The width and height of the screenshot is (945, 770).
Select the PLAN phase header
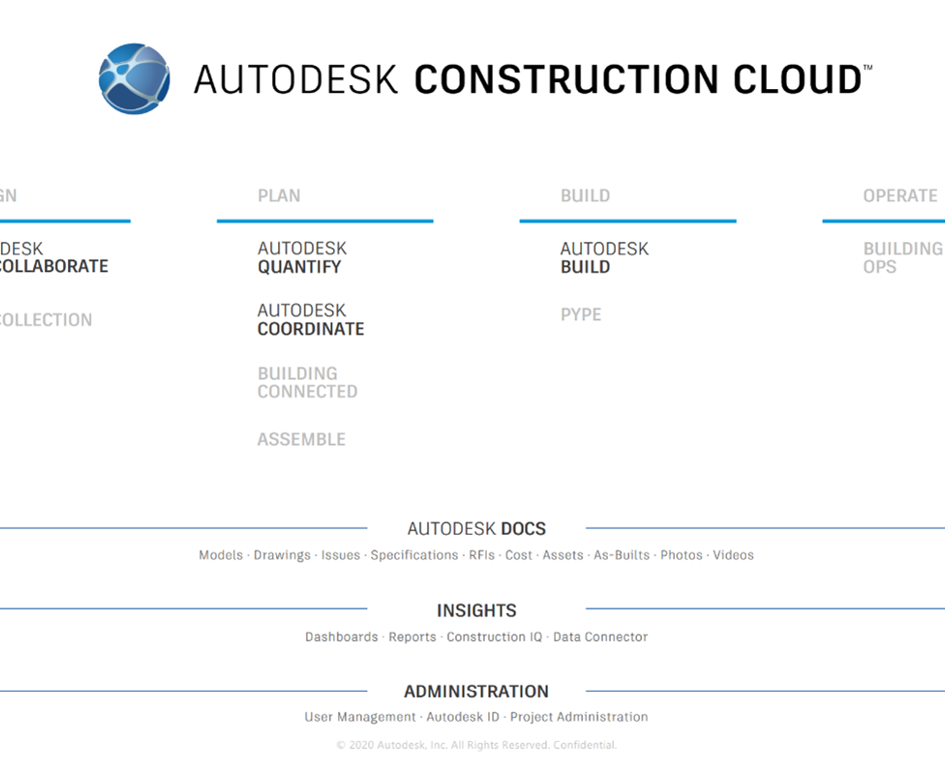pyautogui.click(x=279, y=196)
